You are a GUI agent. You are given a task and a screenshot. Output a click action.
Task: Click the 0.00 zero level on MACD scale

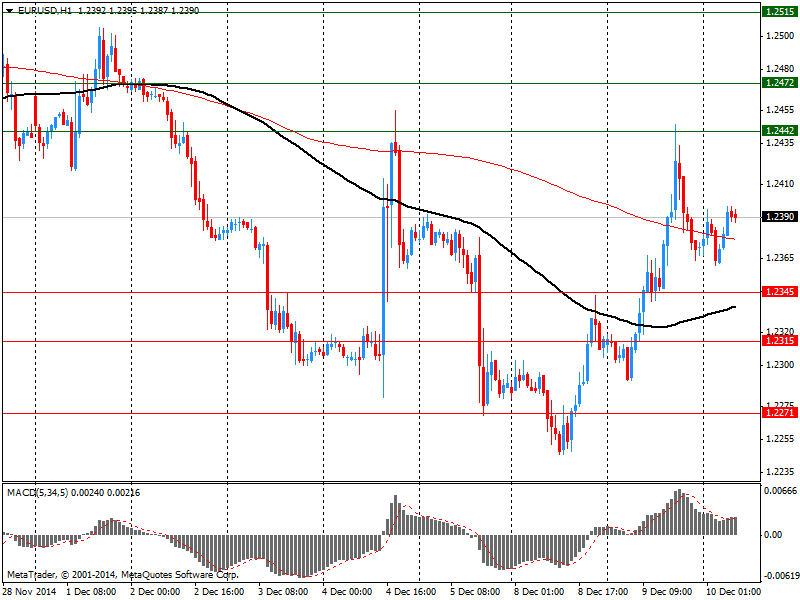click(773, 535)
